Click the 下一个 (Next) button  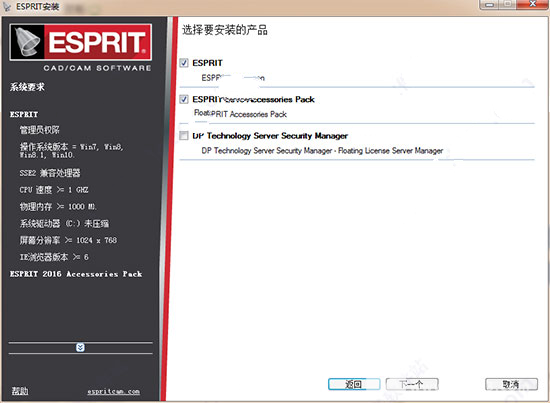point(412,384)
